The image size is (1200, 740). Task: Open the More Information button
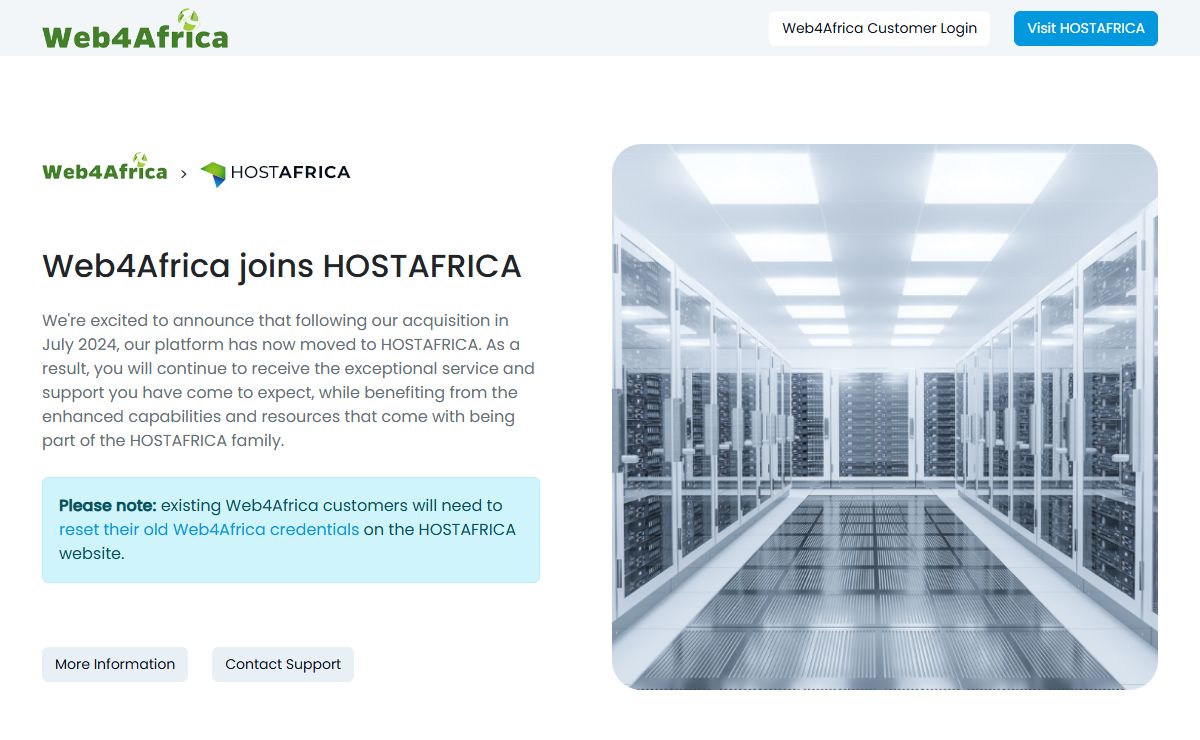point(115,664)
